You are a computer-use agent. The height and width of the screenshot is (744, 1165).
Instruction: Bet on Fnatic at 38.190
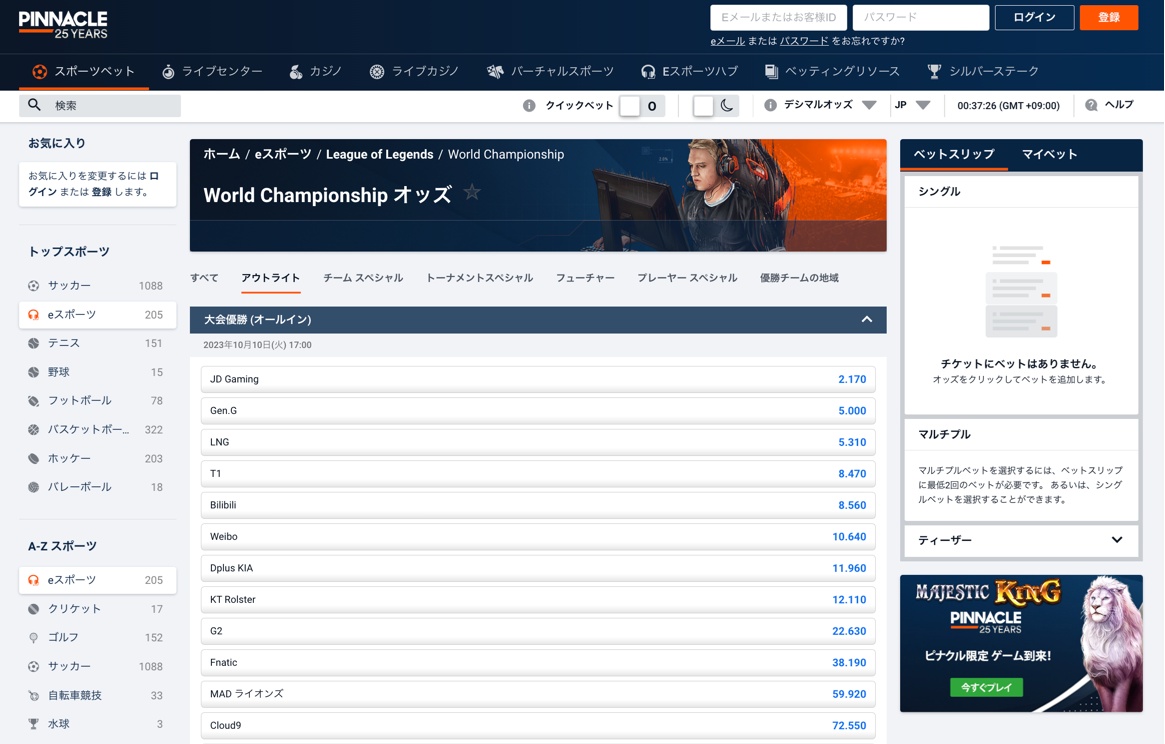point(538,662)
